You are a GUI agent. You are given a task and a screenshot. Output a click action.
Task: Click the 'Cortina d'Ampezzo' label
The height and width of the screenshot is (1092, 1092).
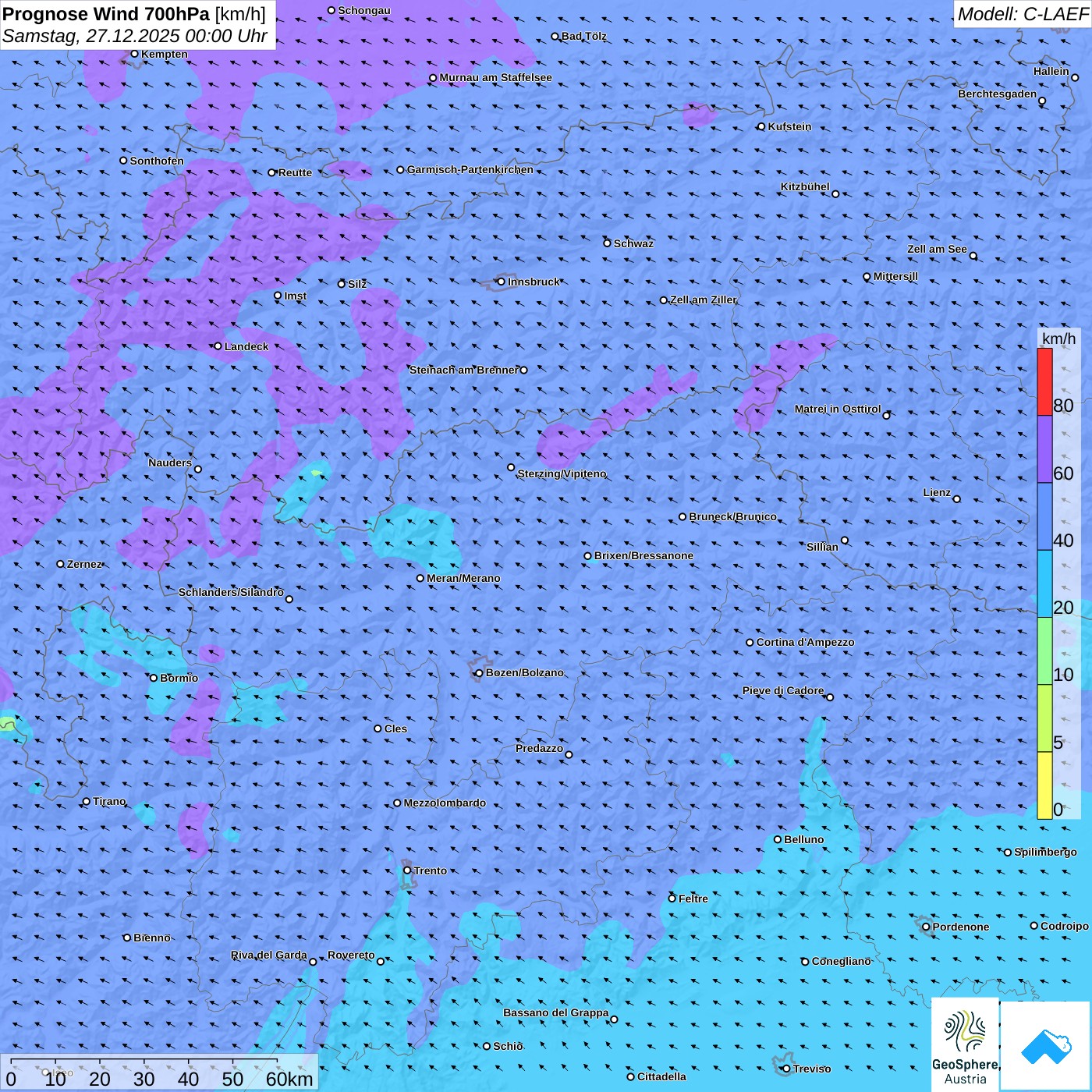coord(805,642)
